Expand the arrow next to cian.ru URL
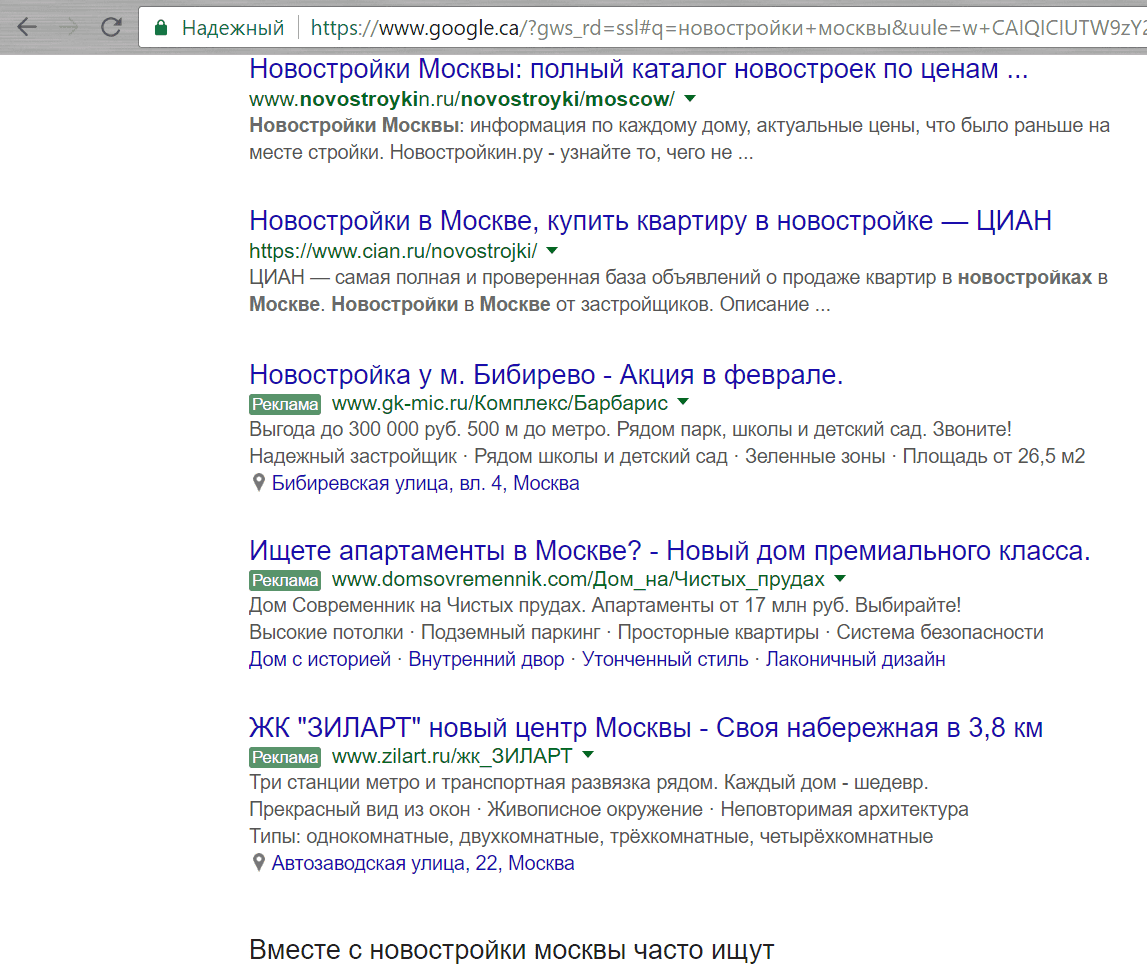Image resolution: width=1147 pixels, height=970 pixels. (552, 250)
